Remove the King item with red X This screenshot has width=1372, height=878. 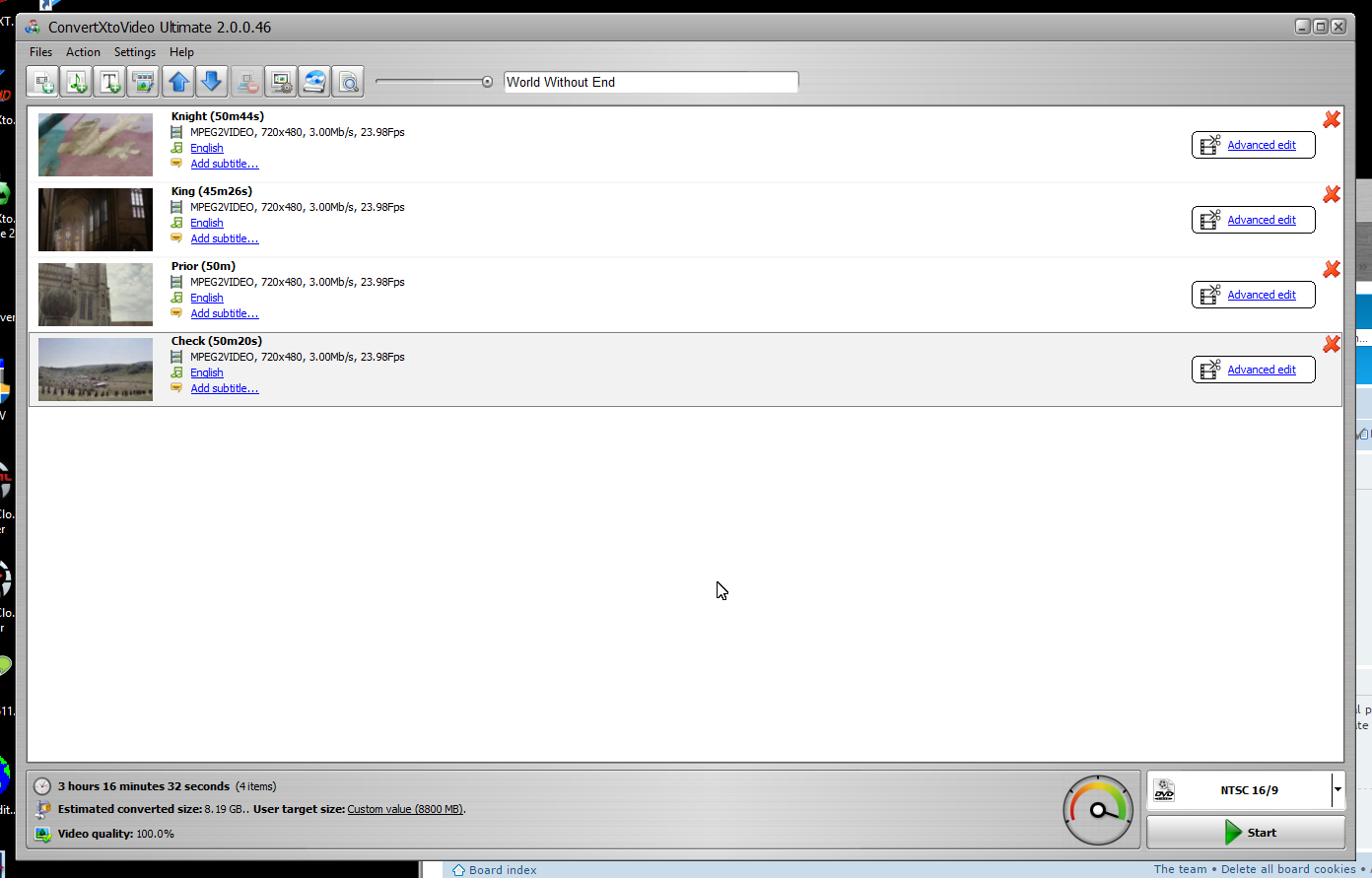[1332, 194]
